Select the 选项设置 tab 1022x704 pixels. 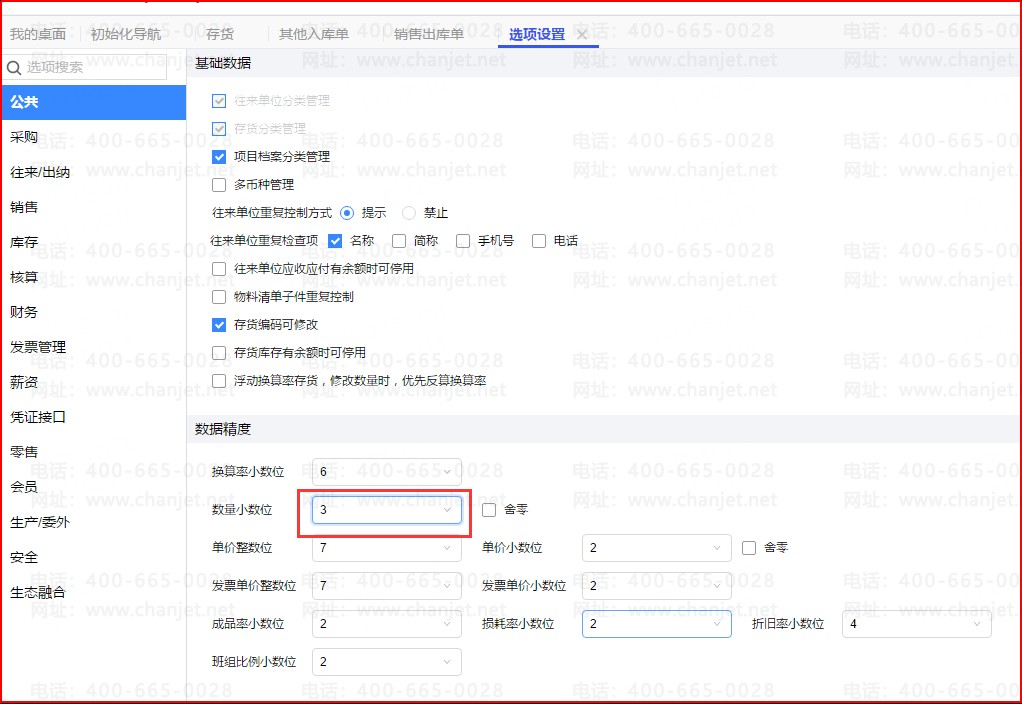[x=536, y=34]
